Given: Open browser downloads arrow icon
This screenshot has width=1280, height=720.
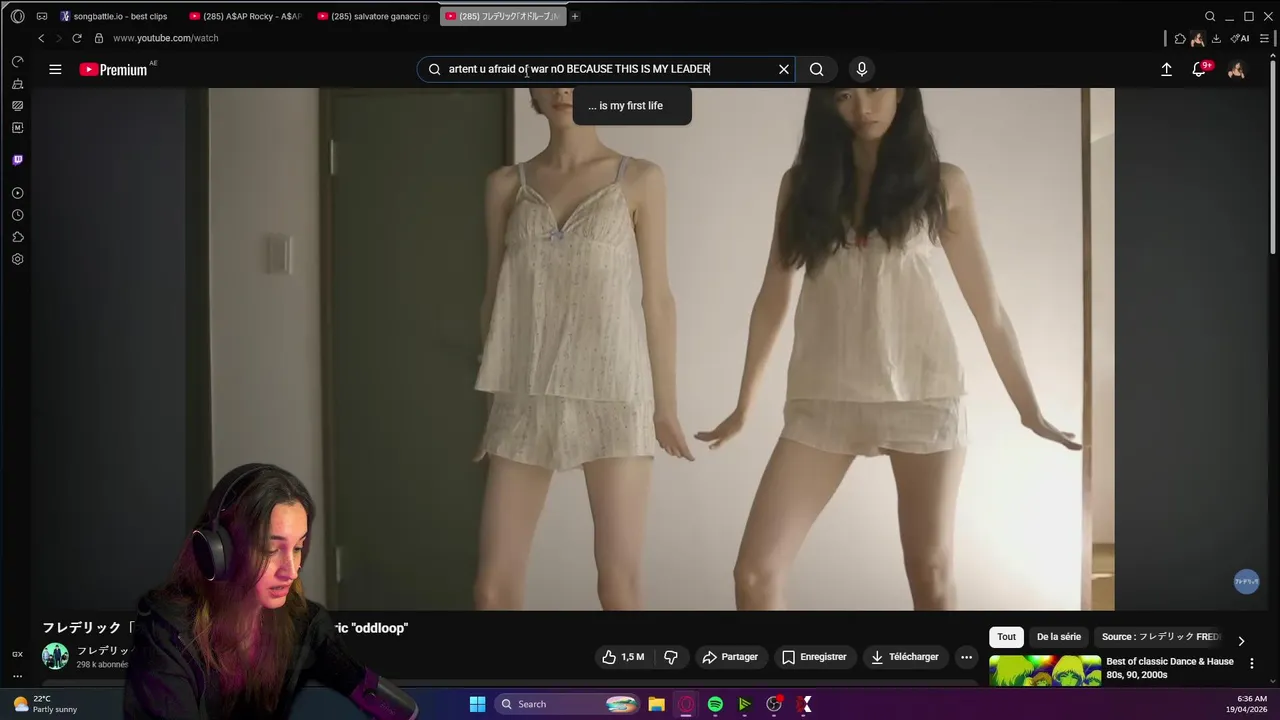Looking at the screenshot, I should (x=1216, y=38).
